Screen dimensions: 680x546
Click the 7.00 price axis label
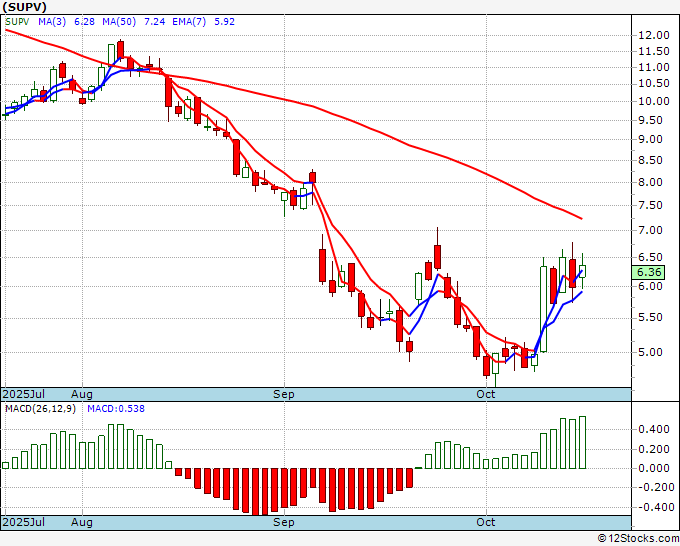pyautogui.click(x=651, y=230)
